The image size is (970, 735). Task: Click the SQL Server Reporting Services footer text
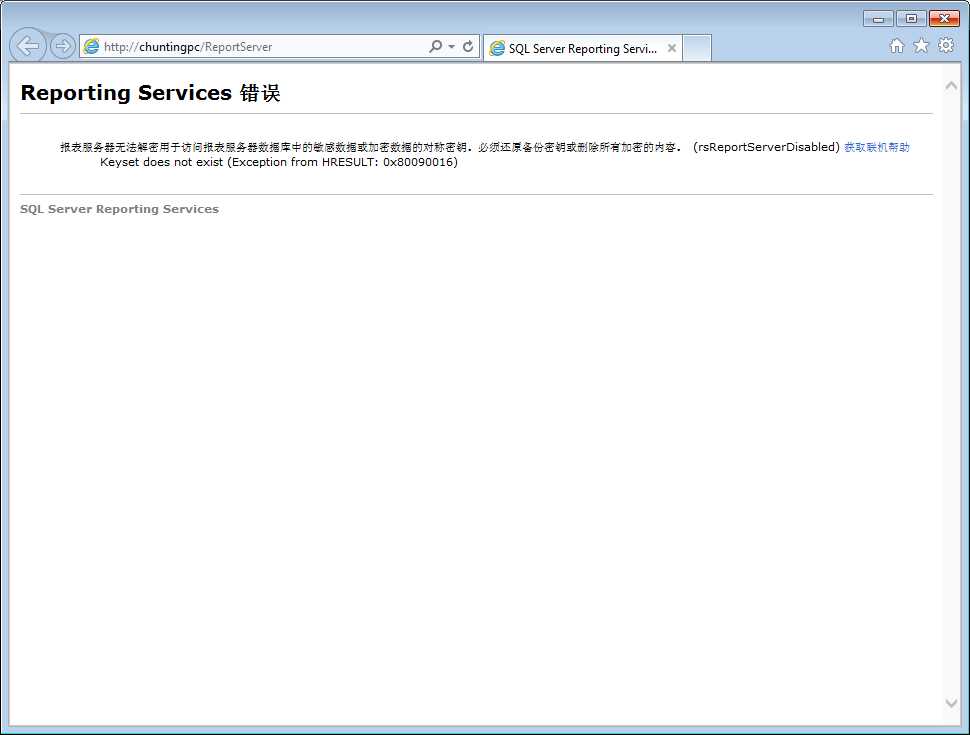click(x=119, y=209)
